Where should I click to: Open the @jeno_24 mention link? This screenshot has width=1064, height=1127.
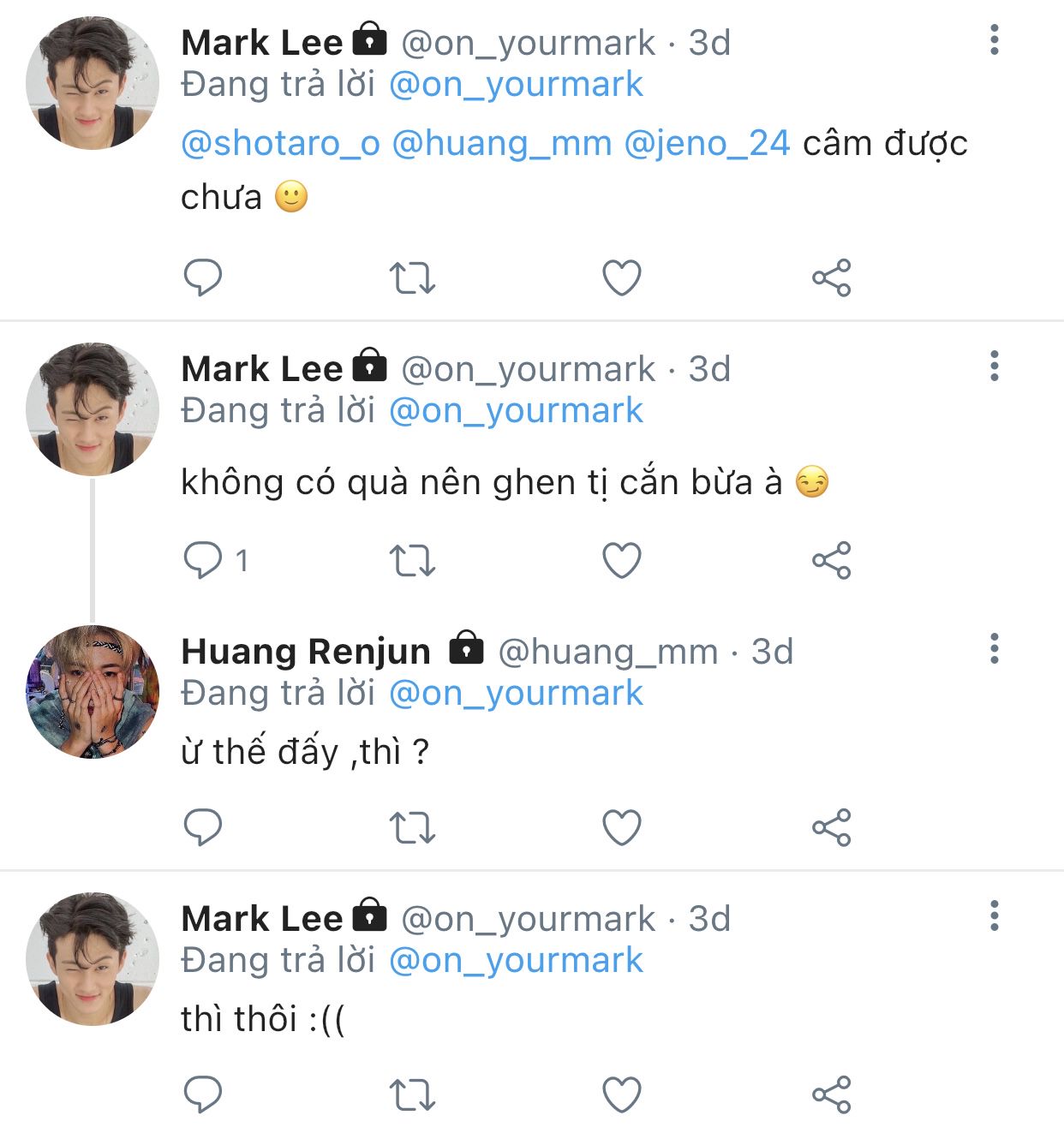click(x=707, y=143)
